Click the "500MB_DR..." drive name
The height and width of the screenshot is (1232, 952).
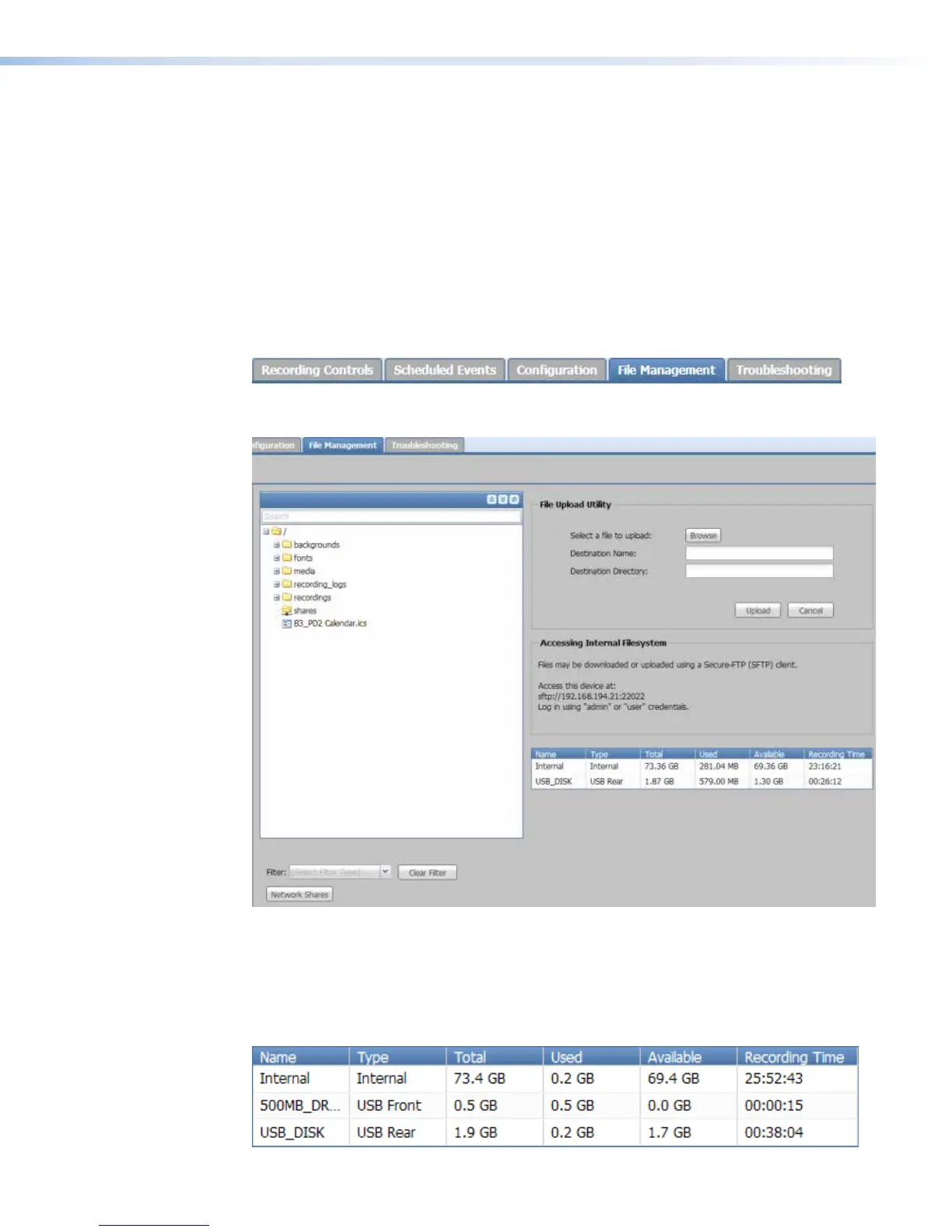[x=300, y=1105]
